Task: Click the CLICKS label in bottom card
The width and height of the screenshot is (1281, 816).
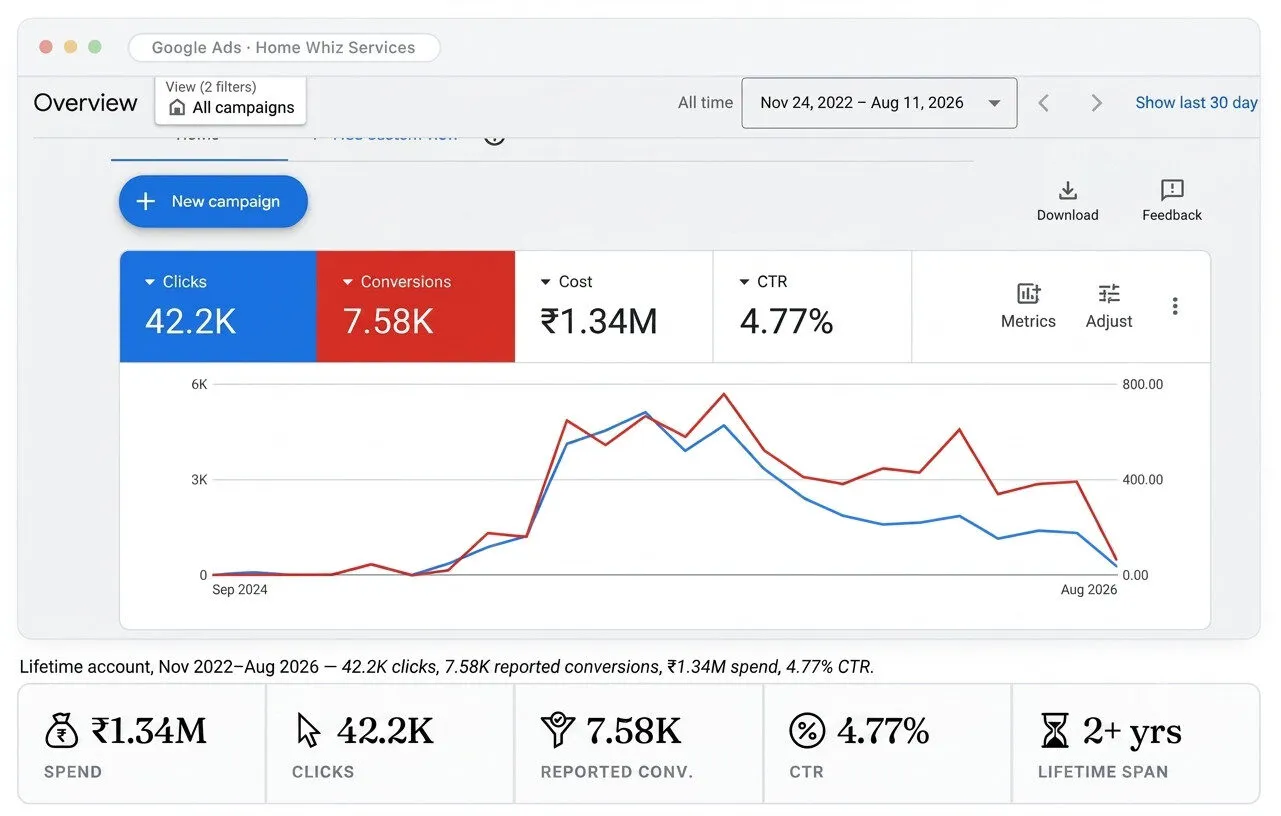Action: click(x=323, y=772)
